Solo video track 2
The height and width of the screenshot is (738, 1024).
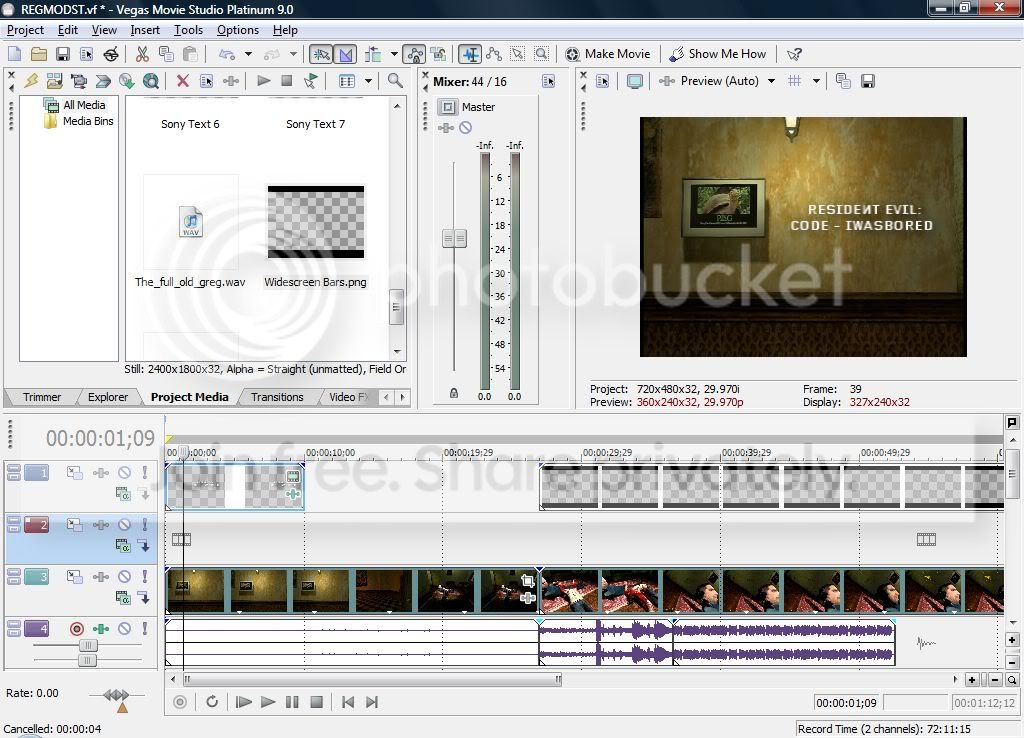[144, 524]
